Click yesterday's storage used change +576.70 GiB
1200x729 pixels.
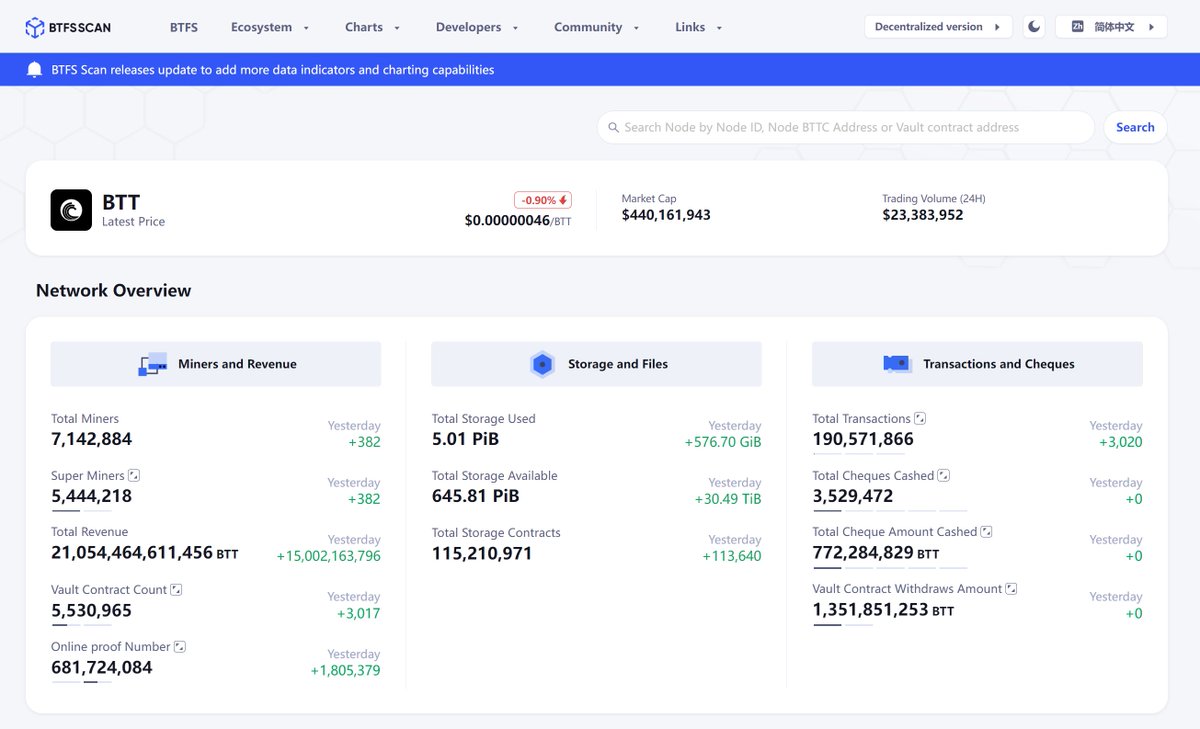[x=723, y=442]
